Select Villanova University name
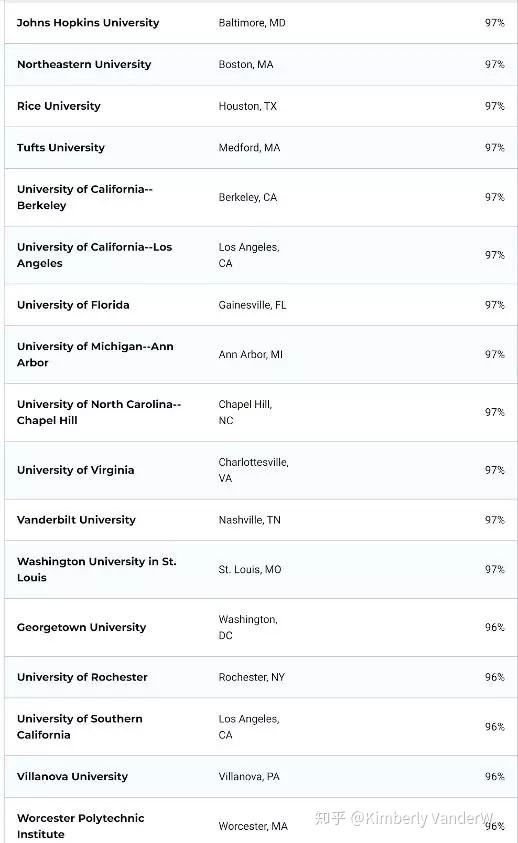518x843 pixels. [73, 776]
